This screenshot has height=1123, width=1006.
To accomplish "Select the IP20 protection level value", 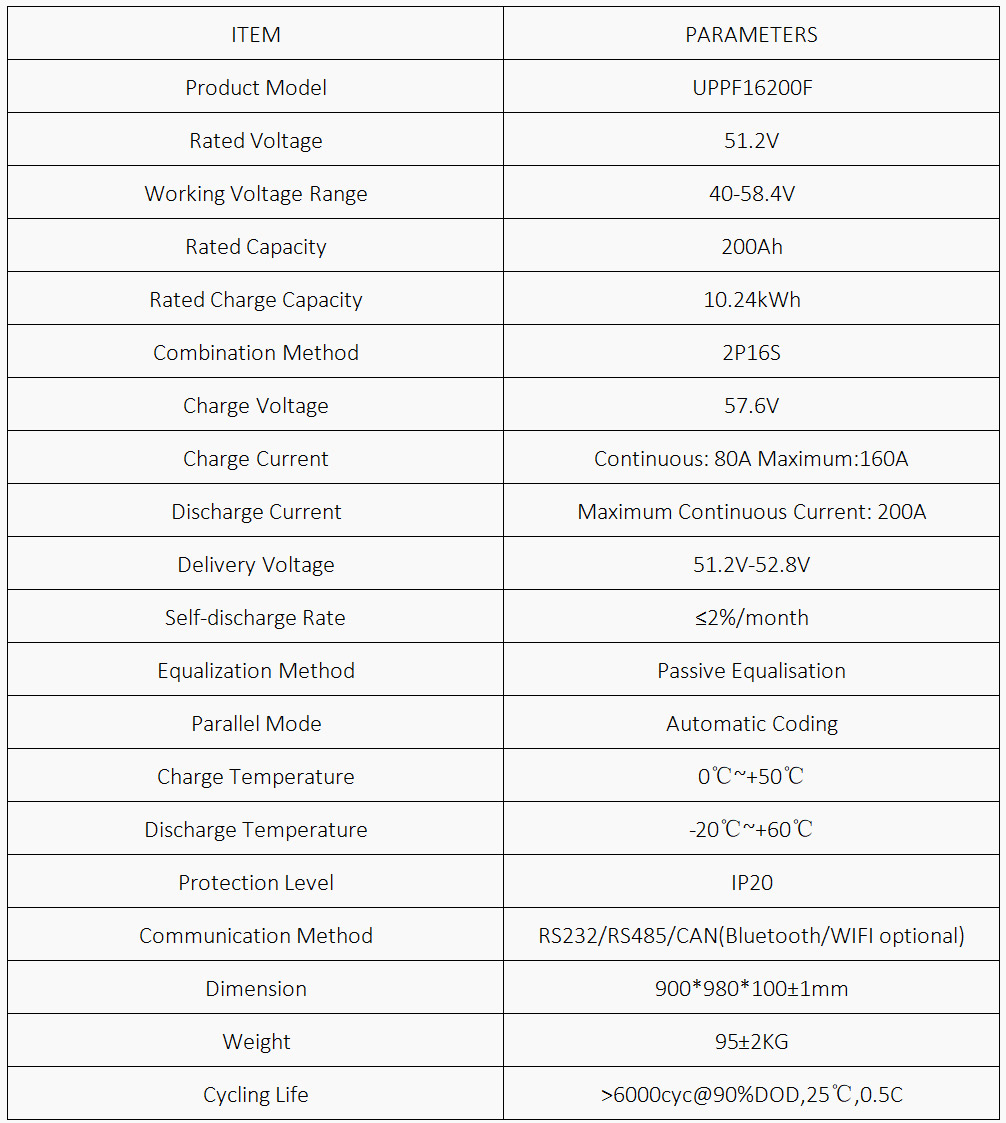I will [x=751, y=883].
